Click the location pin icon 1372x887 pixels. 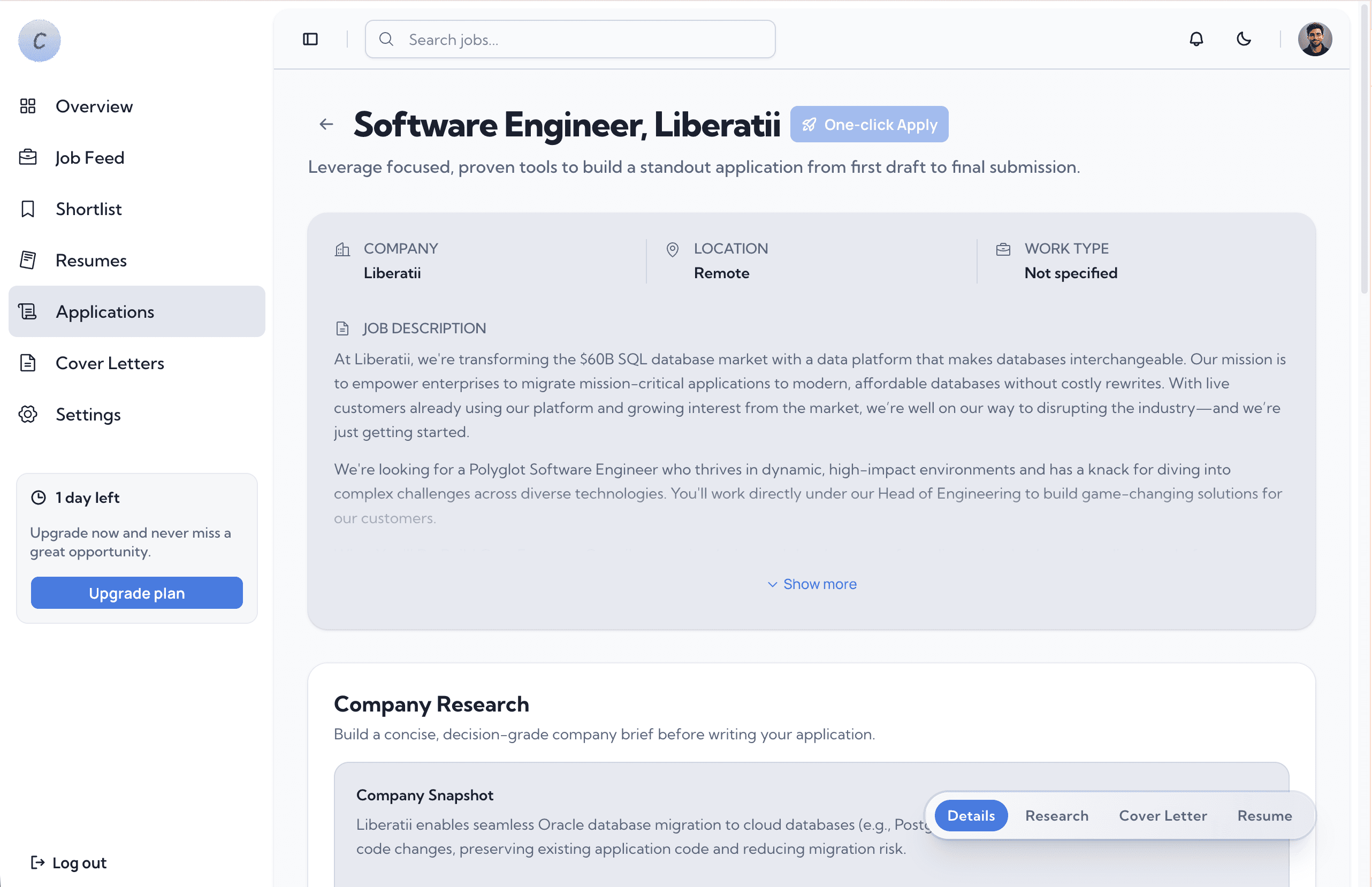pos(672,249)
